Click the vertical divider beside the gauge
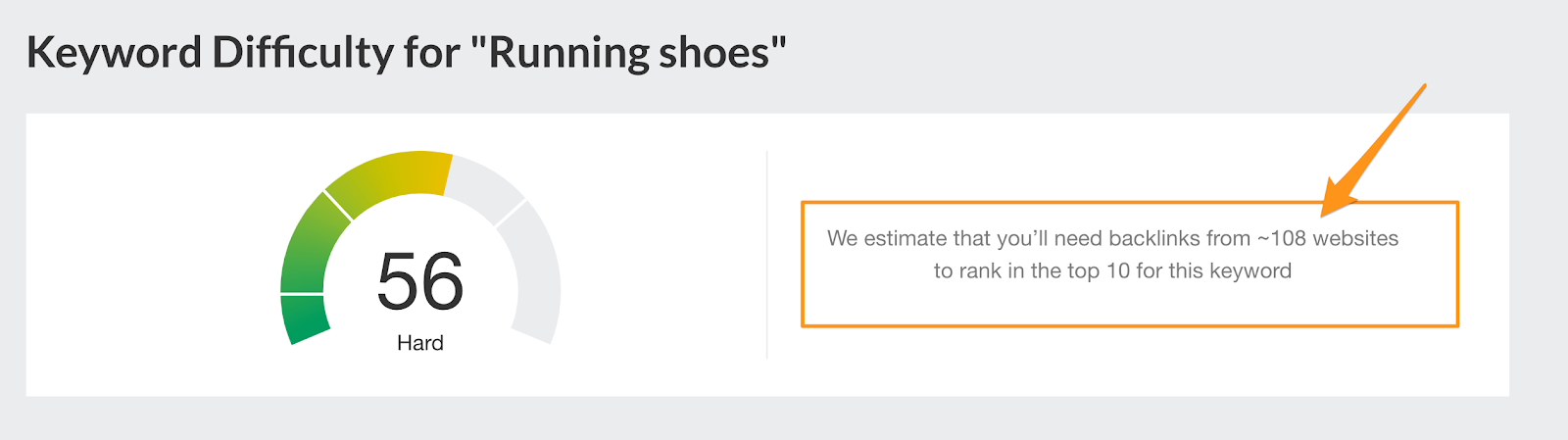 pos(766,255)
